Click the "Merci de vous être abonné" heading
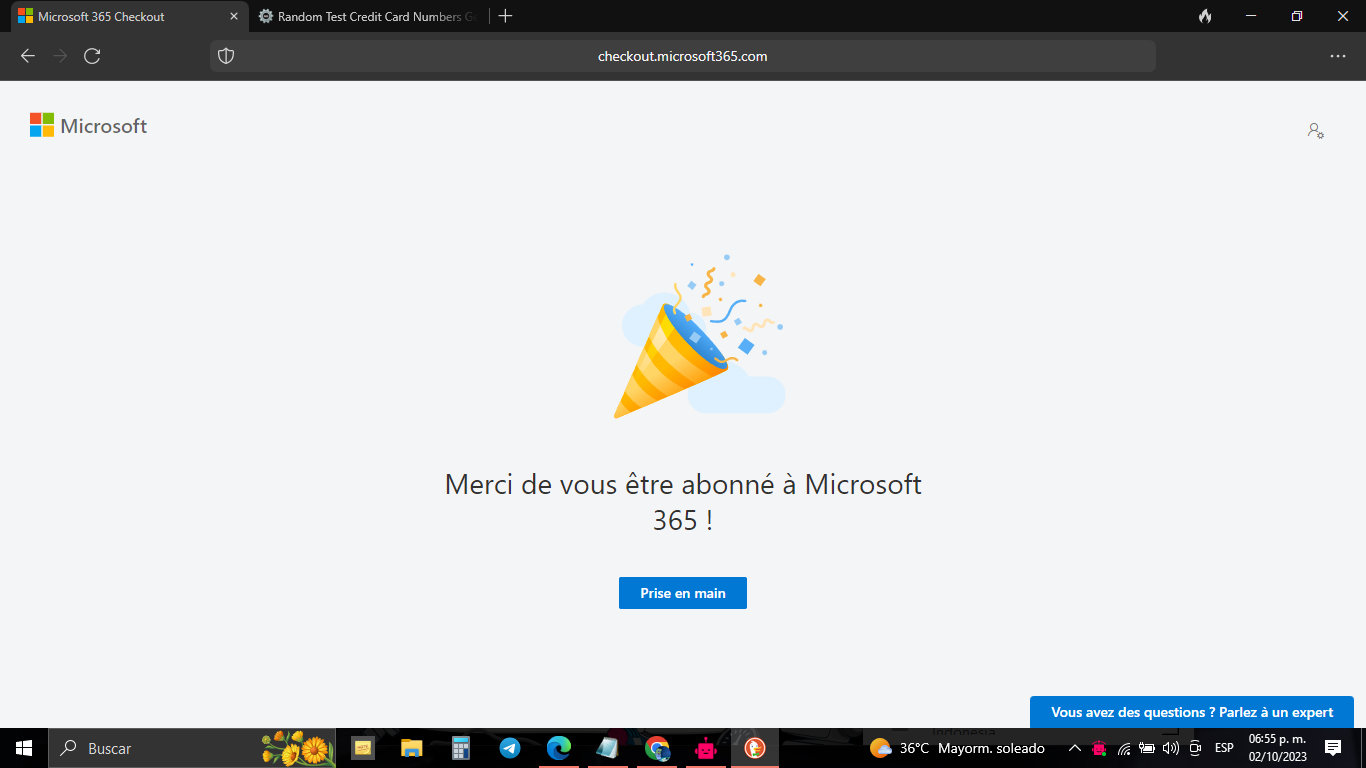The width and height of the screenshot is (1366, 768). (683, 502)
